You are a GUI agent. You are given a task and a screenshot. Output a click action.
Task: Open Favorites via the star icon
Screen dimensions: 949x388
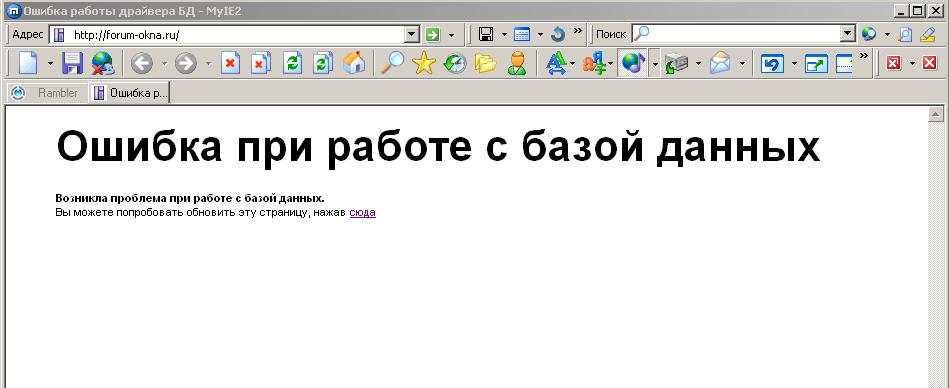coord(424,63)
